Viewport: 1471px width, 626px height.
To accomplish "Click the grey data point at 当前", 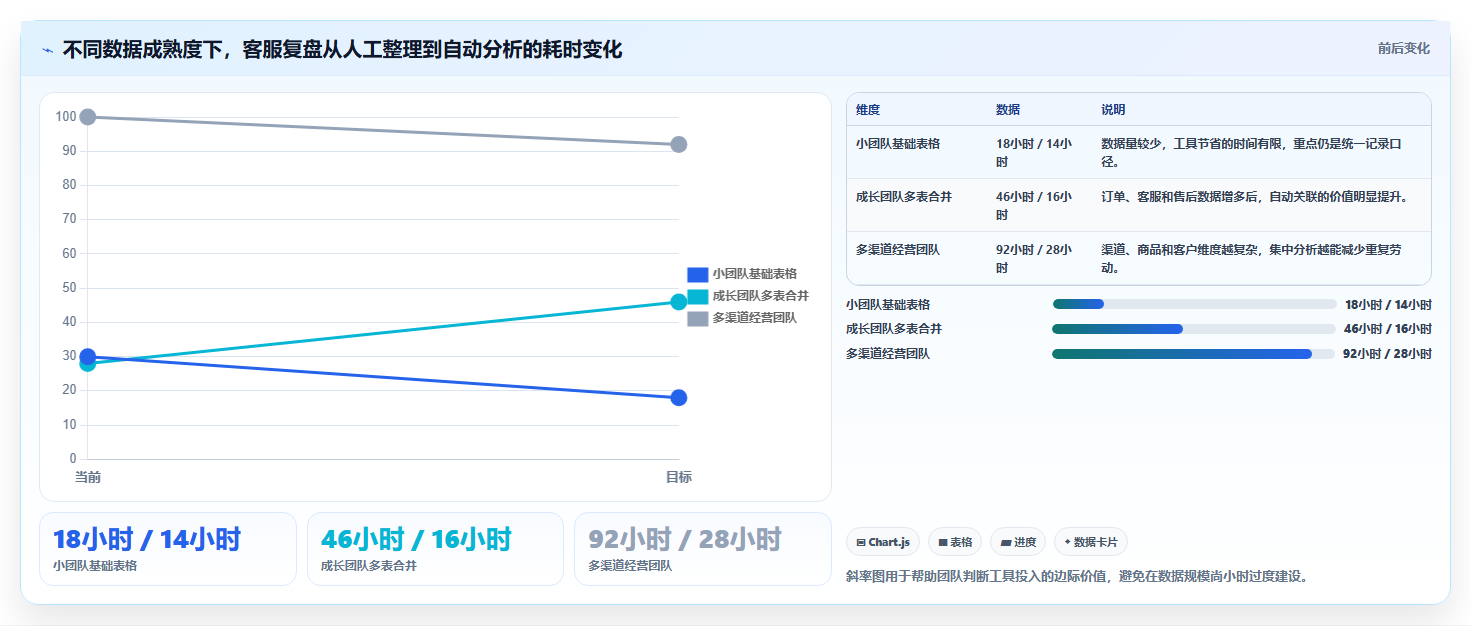I will tap(88, 117).
